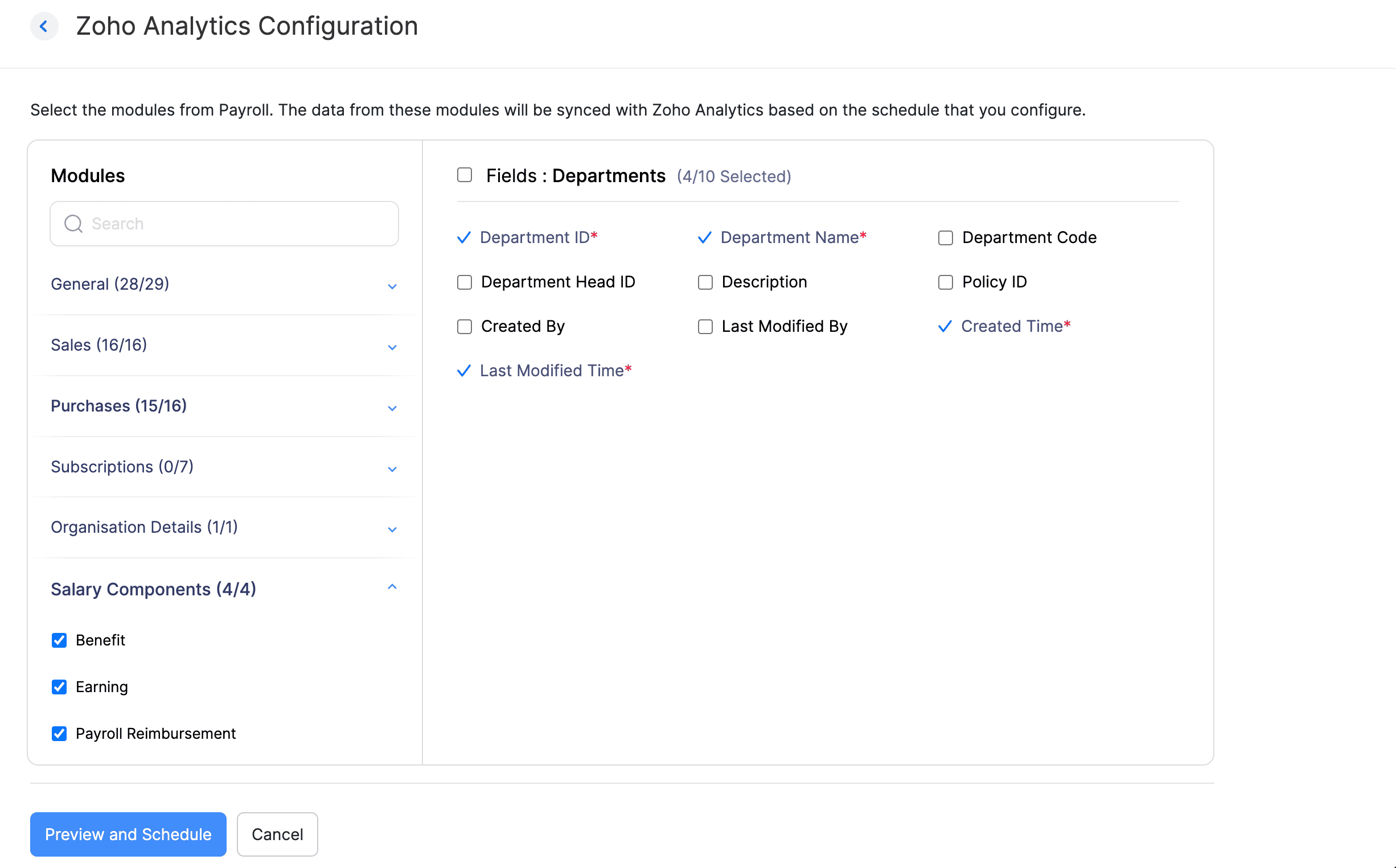Check the Policy ID field
1396x868 pixels.
(x=945, y=282)
